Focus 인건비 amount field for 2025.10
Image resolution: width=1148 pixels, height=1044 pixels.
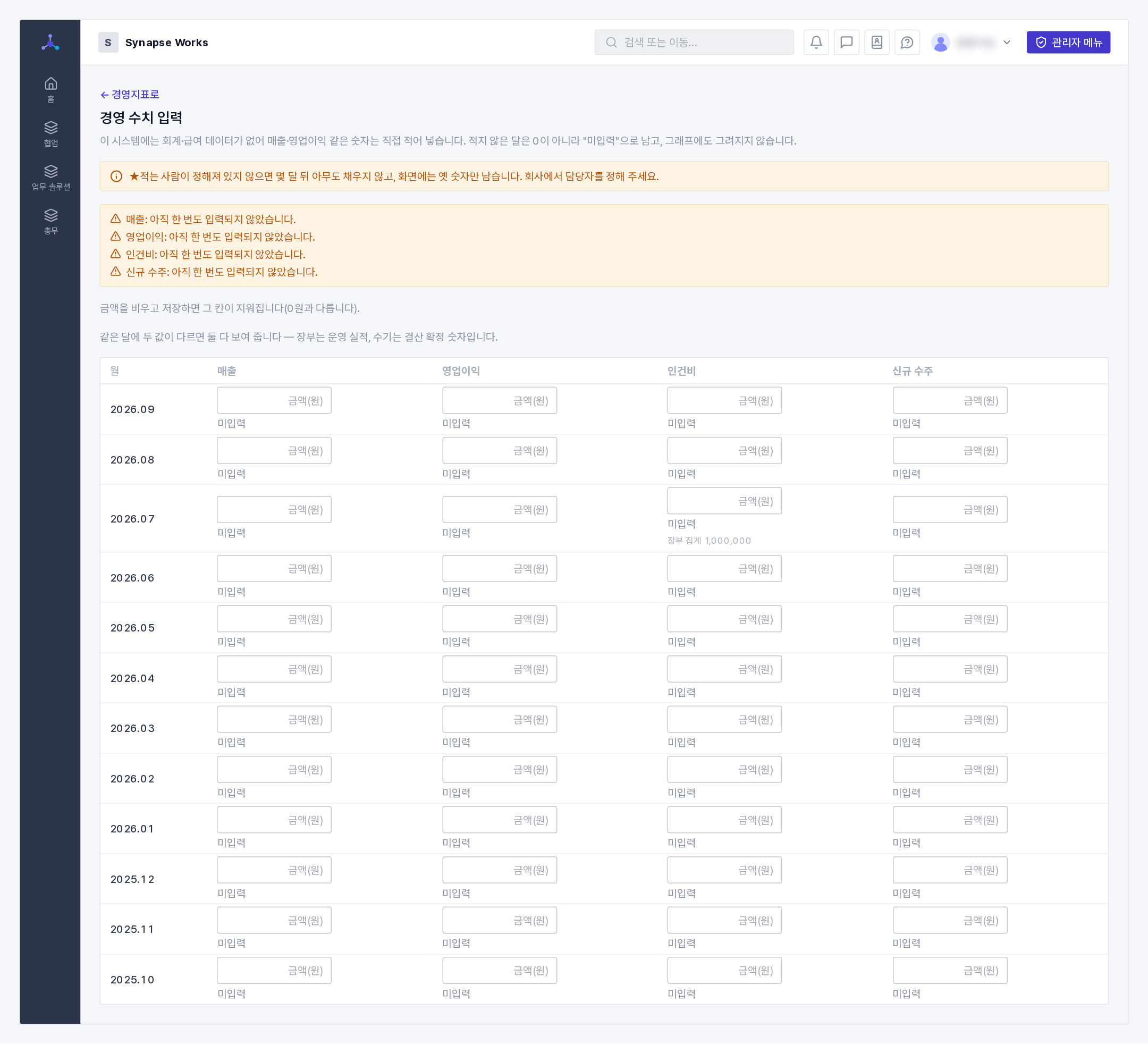724,970
